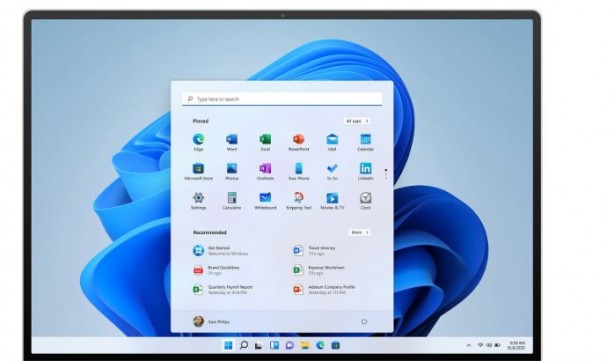Click the All apps button

(357, 121)
